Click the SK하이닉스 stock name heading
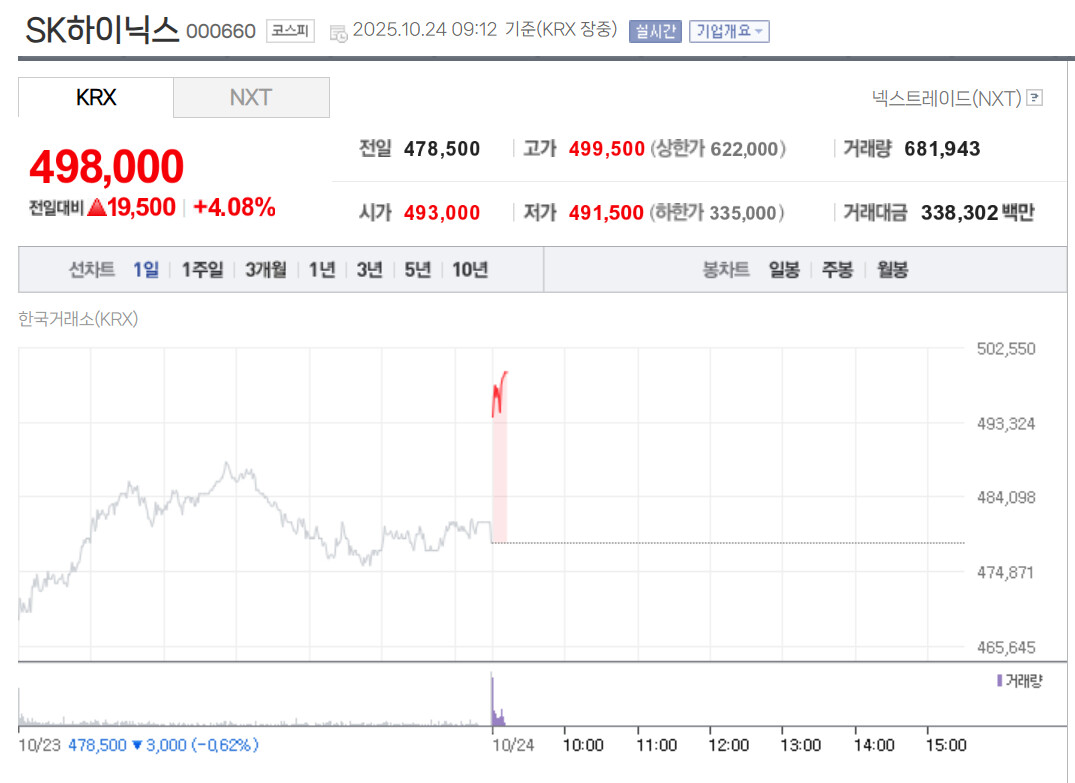1075x783 pixels. 101,30
